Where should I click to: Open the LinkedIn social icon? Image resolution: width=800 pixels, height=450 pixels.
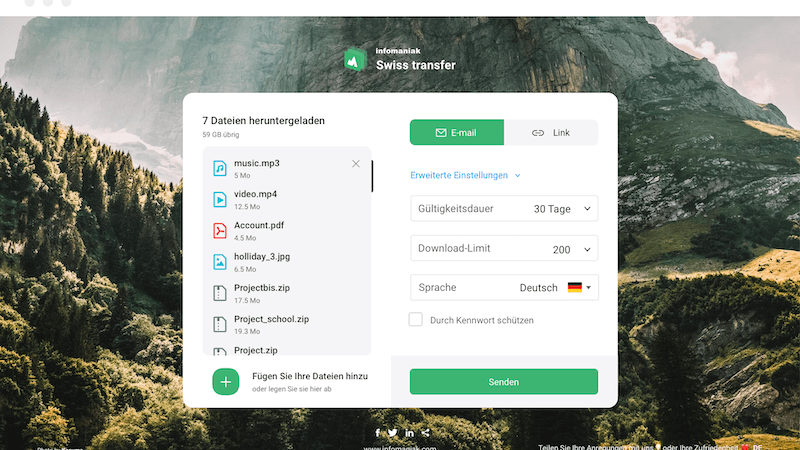click(409, 433)
